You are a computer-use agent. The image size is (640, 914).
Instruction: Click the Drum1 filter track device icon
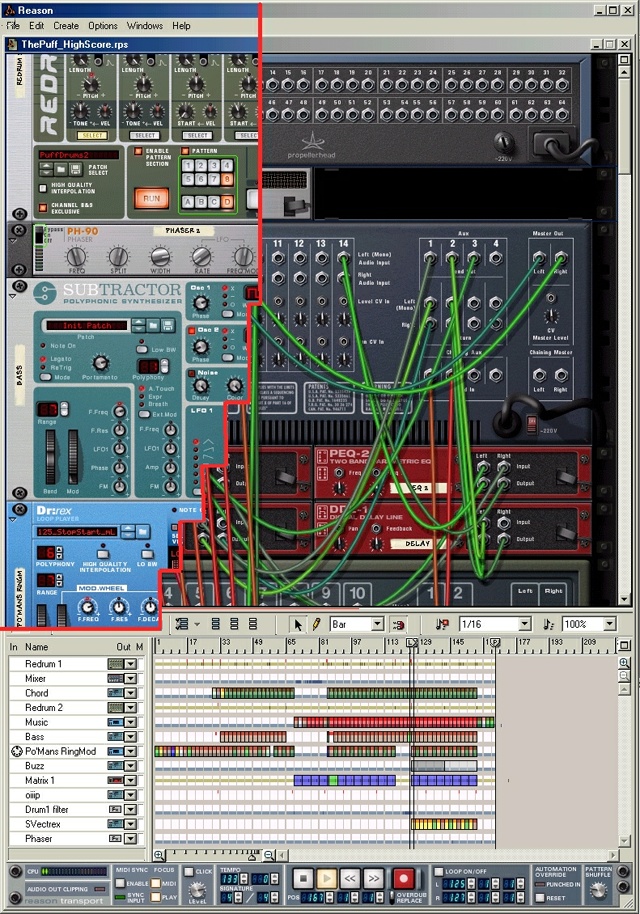[115, 810]
